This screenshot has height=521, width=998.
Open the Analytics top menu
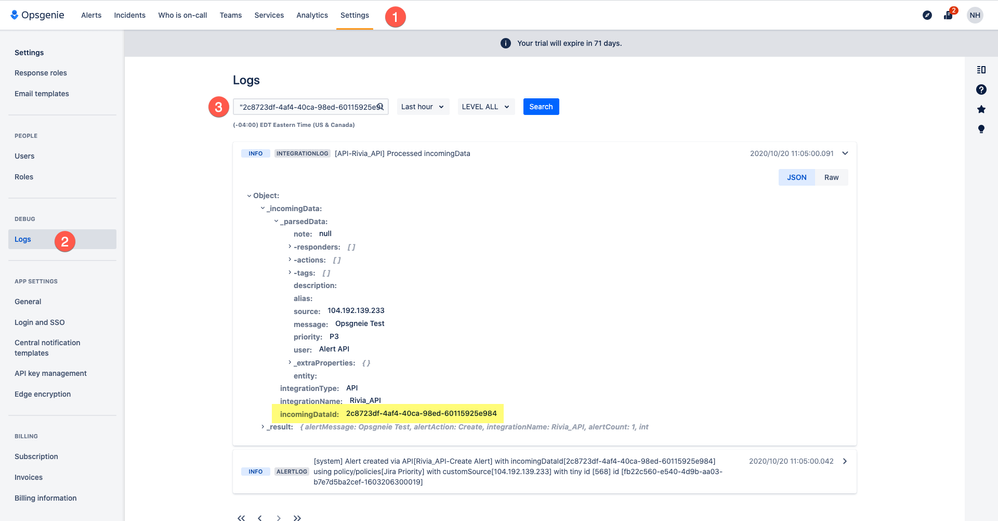[x=312, y=15]
